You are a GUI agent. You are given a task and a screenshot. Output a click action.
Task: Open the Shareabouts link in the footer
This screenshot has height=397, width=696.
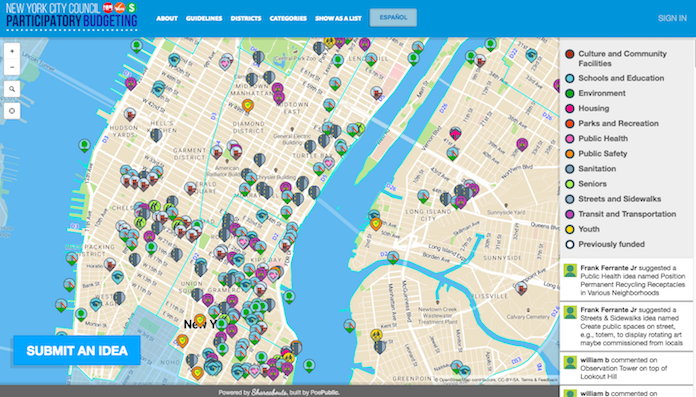[269, 392]
